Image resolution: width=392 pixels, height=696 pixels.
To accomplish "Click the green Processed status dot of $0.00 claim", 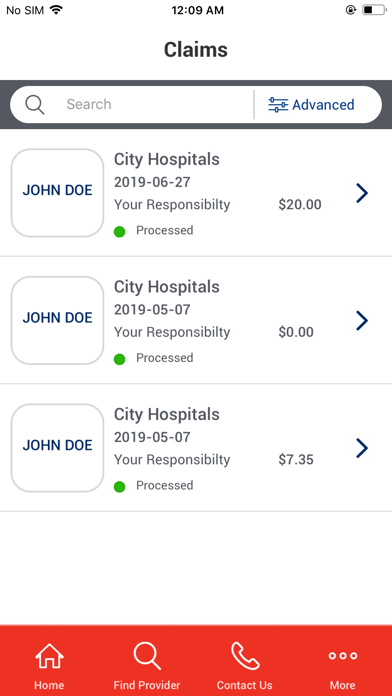I will [x=119, y=359].
